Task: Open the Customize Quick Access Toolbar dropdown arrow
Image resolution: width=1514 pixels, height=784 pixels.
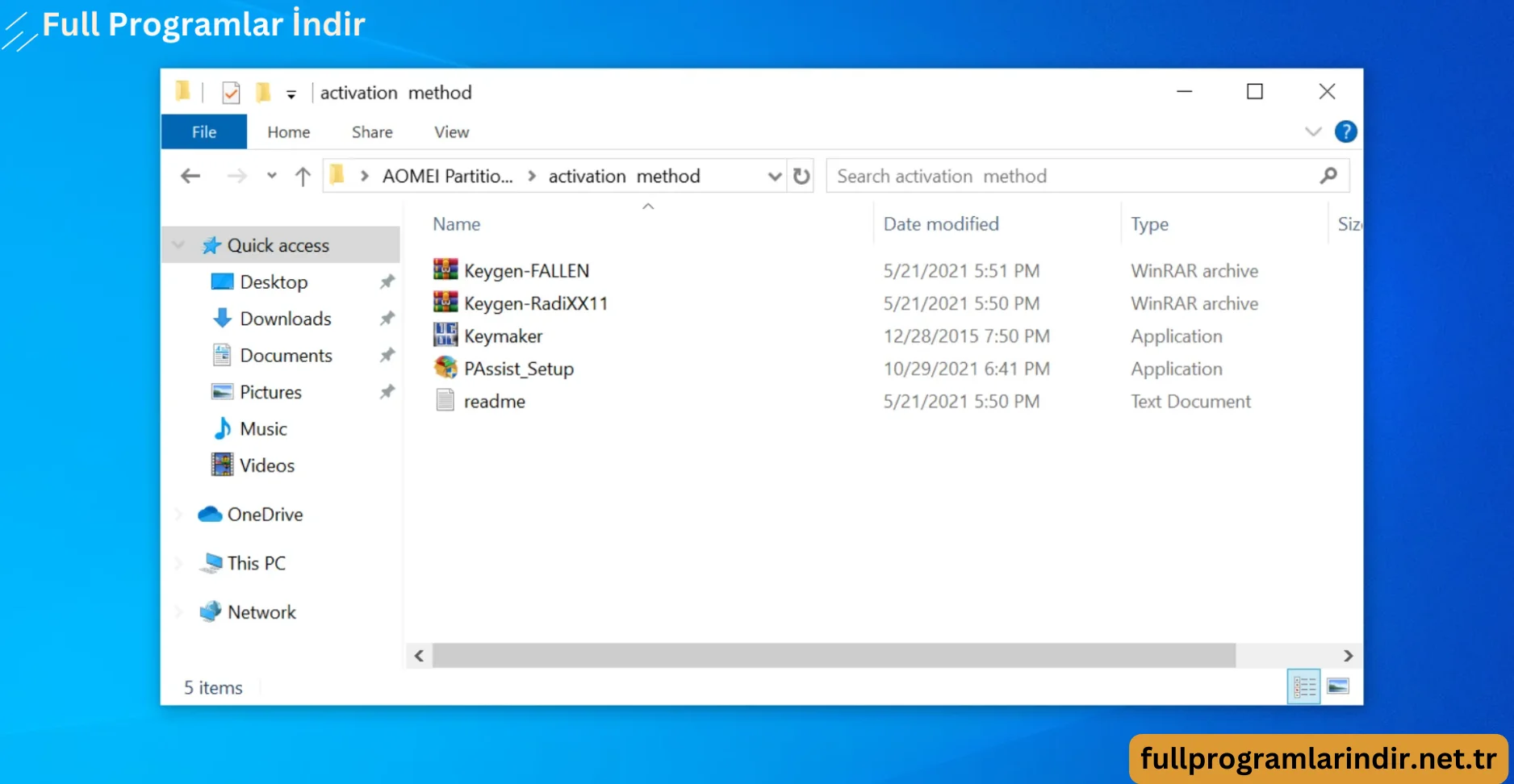Action: coord(291,94)
